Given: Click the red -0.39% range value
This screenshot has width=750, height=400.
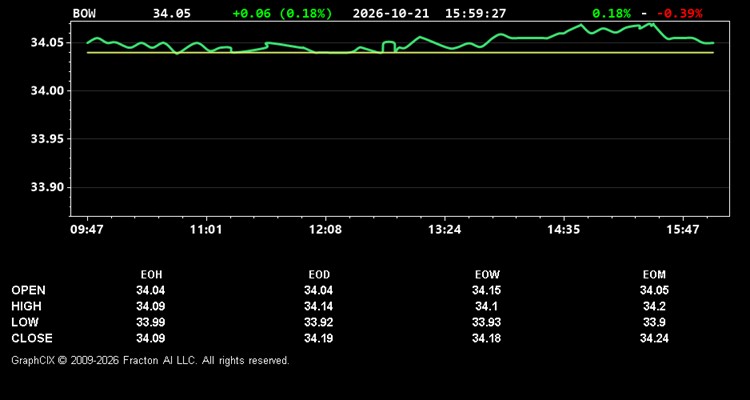Looking at the screenshot, I should 680,13.
